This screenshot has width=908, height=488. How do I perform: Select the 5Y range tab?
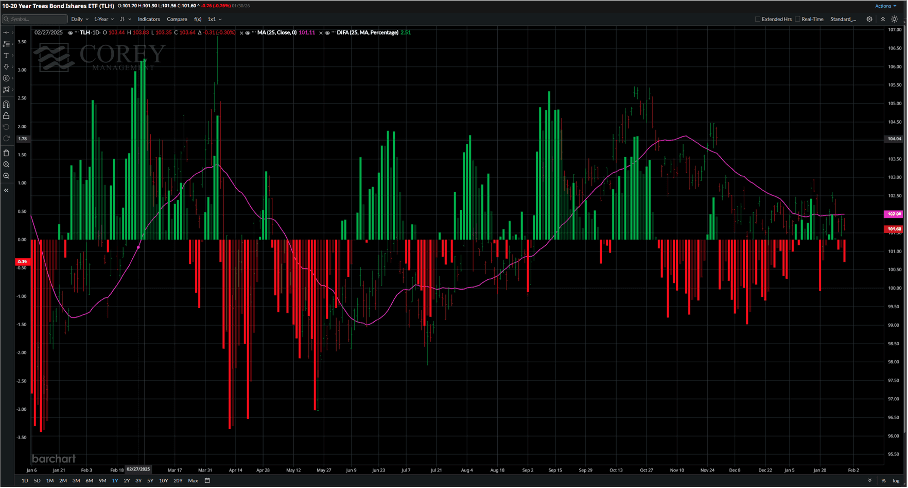click(150, 480)
